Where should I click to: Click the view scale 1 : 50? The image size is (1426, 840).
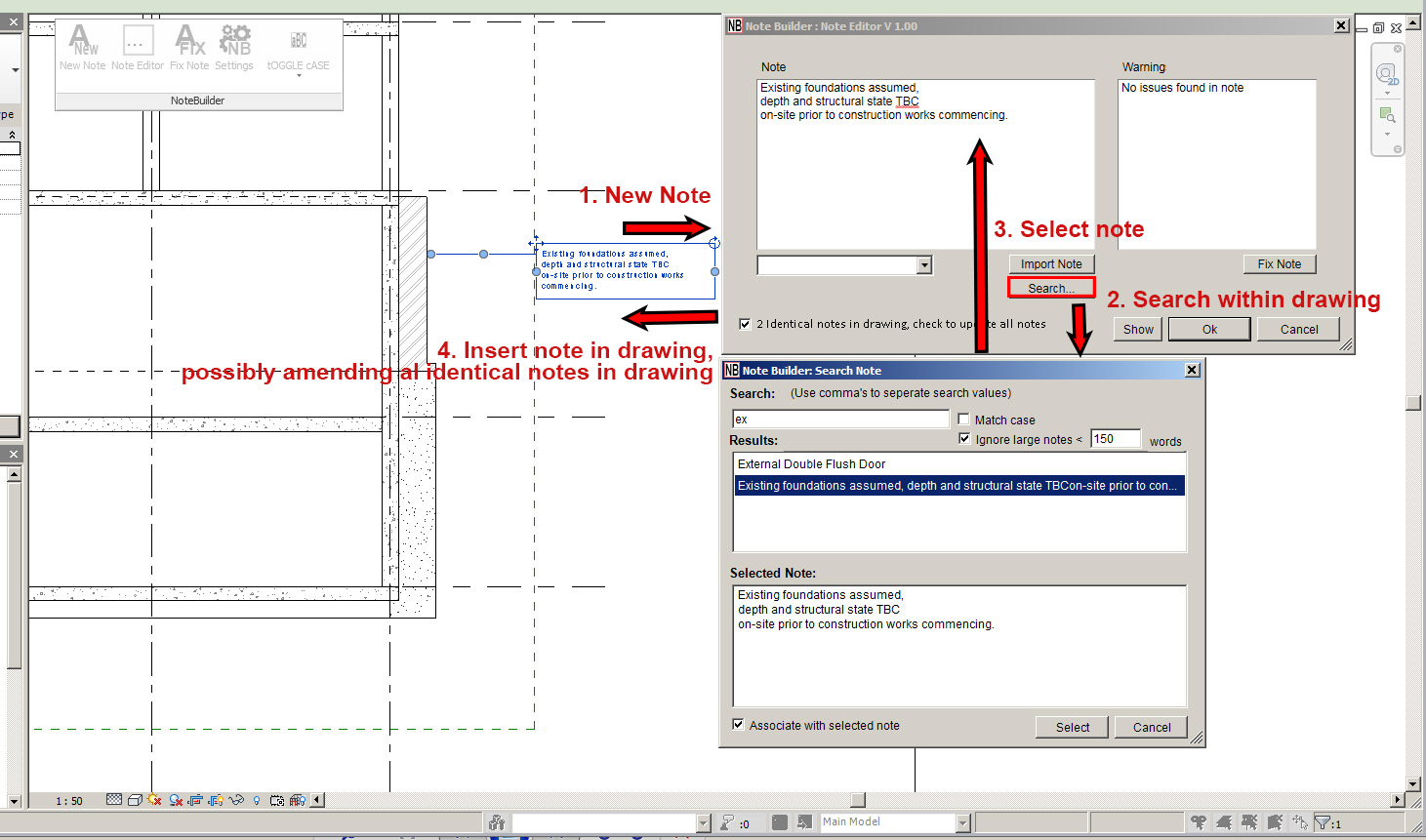click(x=69, y=801)
